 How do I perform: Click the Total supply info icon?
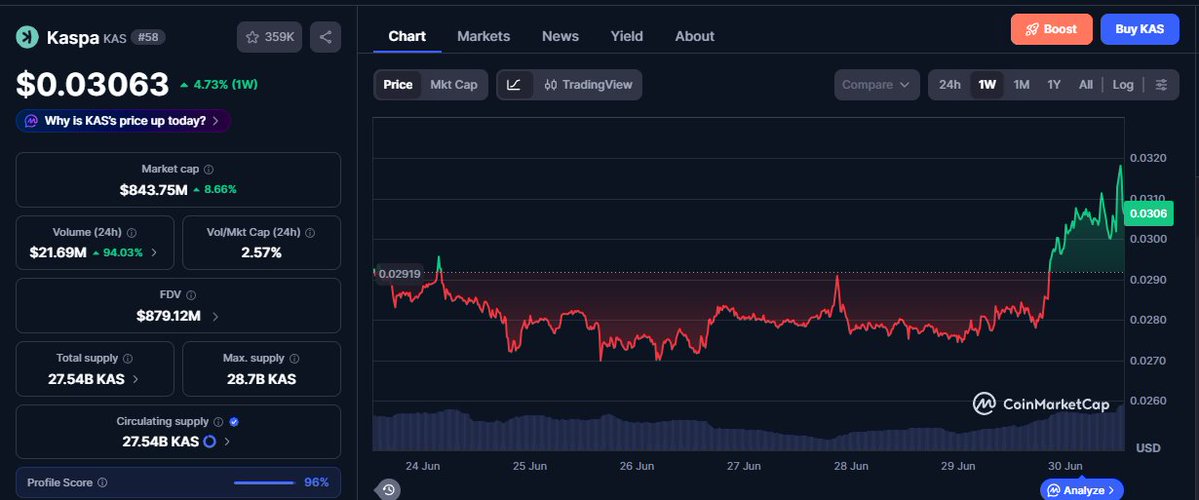pos(128,358)
